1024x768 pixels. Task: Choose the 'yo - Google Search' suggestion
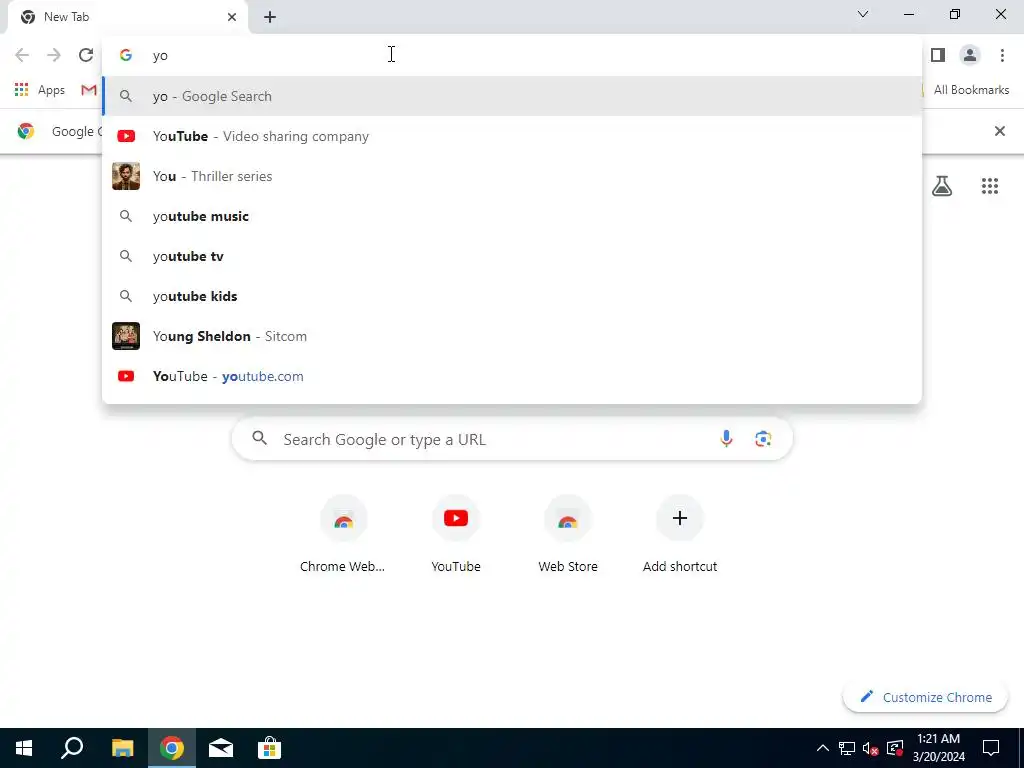point(512,97)
